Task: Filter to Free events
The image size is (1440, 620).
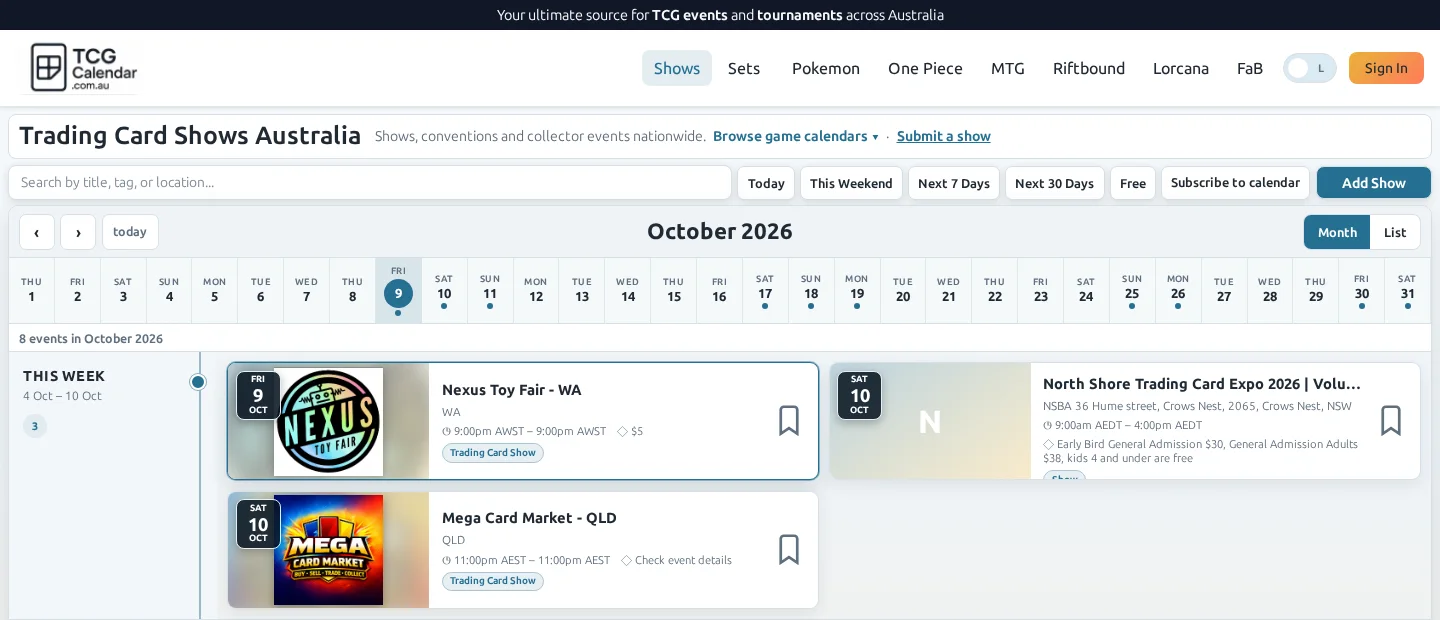Action: [x=1133, y=183]
